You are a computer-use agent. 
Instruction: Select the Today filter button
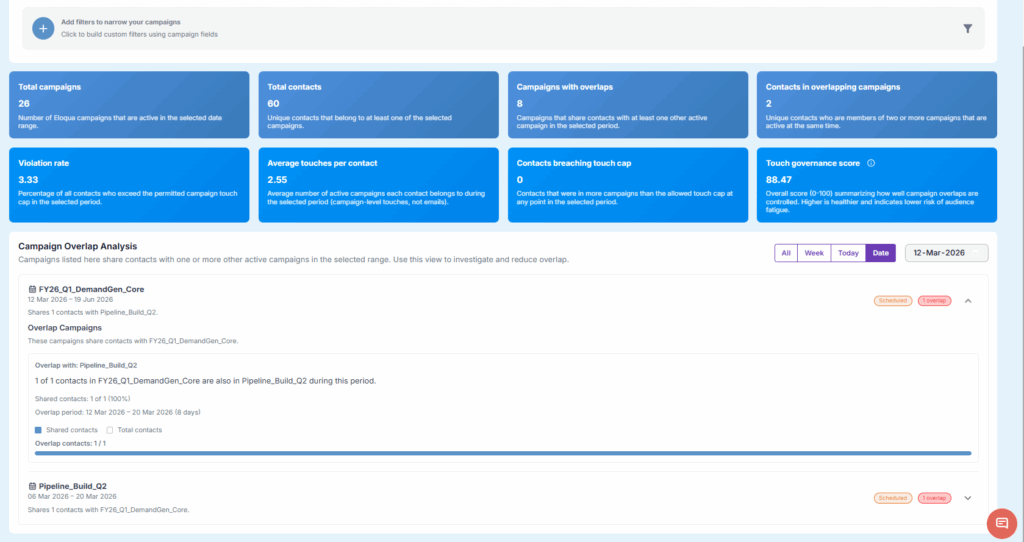click(848, 253)
